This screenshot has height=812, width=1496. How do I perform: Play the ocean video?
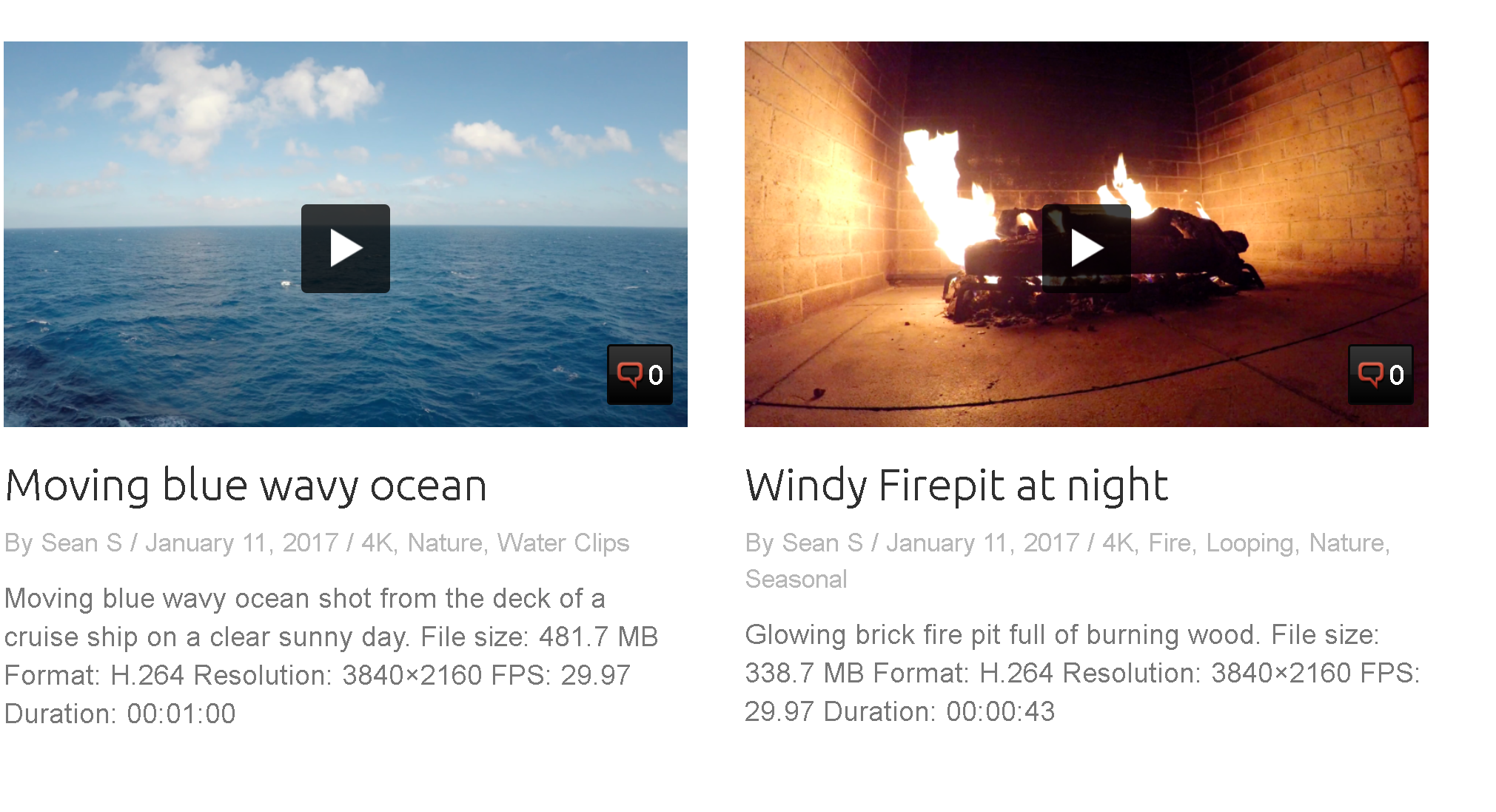[345, 248]
